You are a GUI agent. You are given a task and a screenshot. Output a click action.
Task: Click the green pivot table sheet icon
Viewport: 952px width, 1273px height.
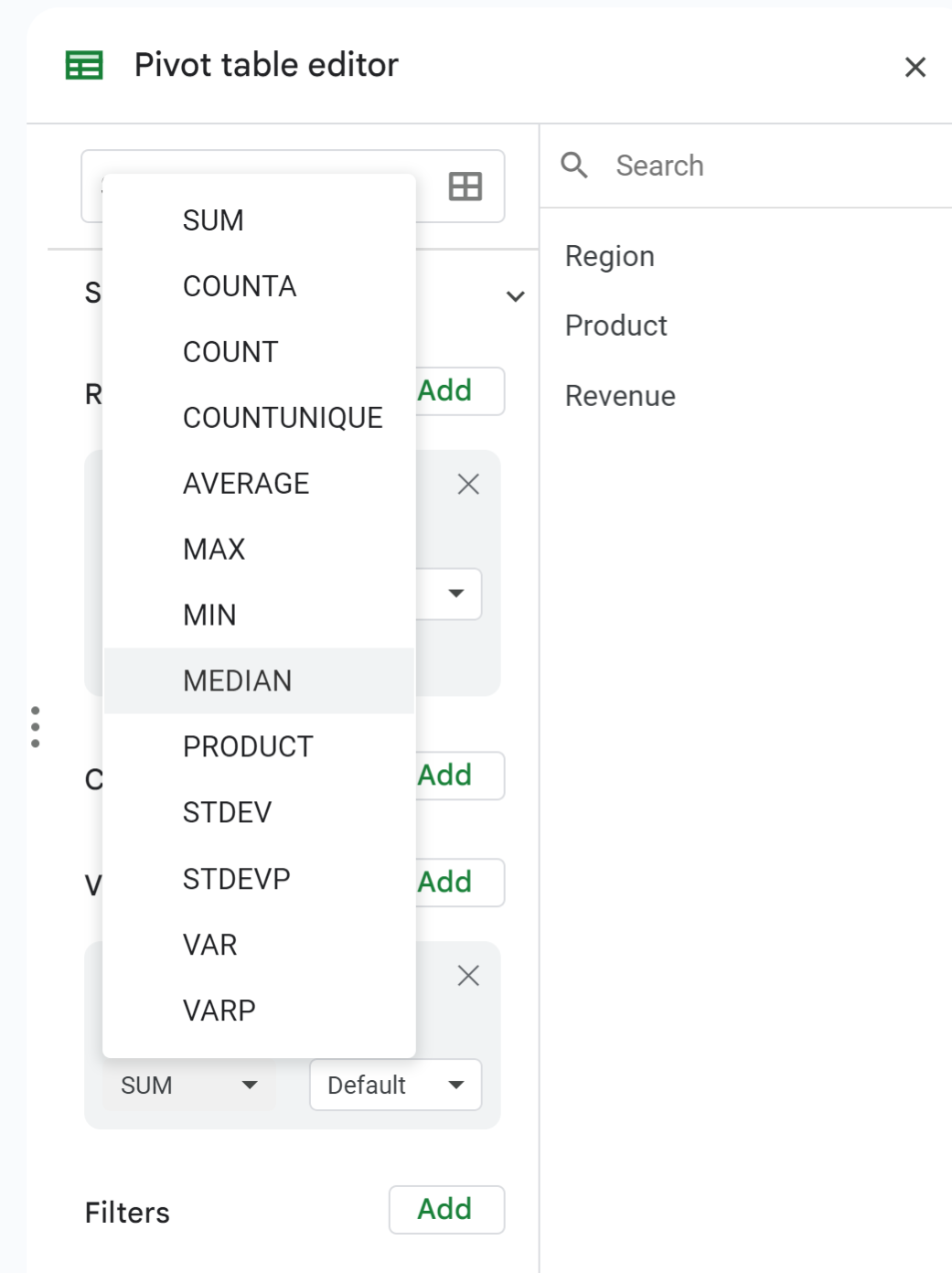coord(84,66)
